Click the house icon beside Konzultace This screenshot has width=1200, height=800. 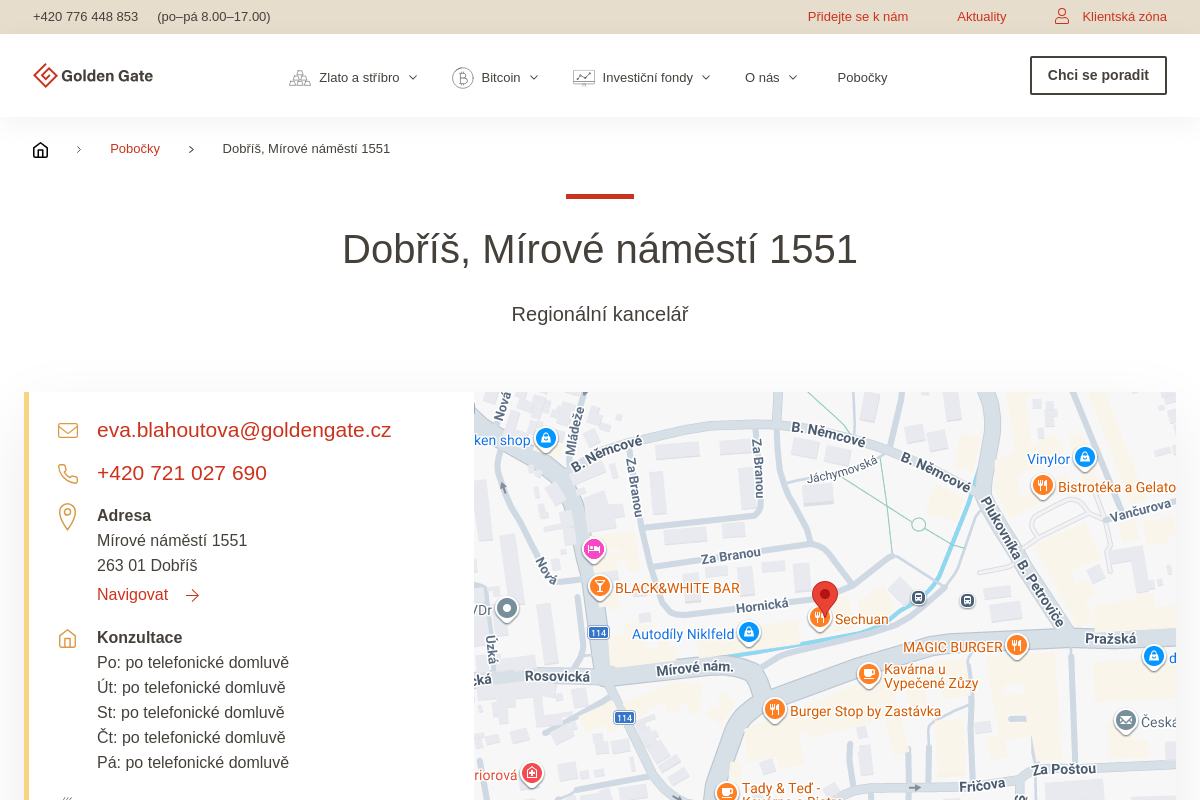click(67, 638)
